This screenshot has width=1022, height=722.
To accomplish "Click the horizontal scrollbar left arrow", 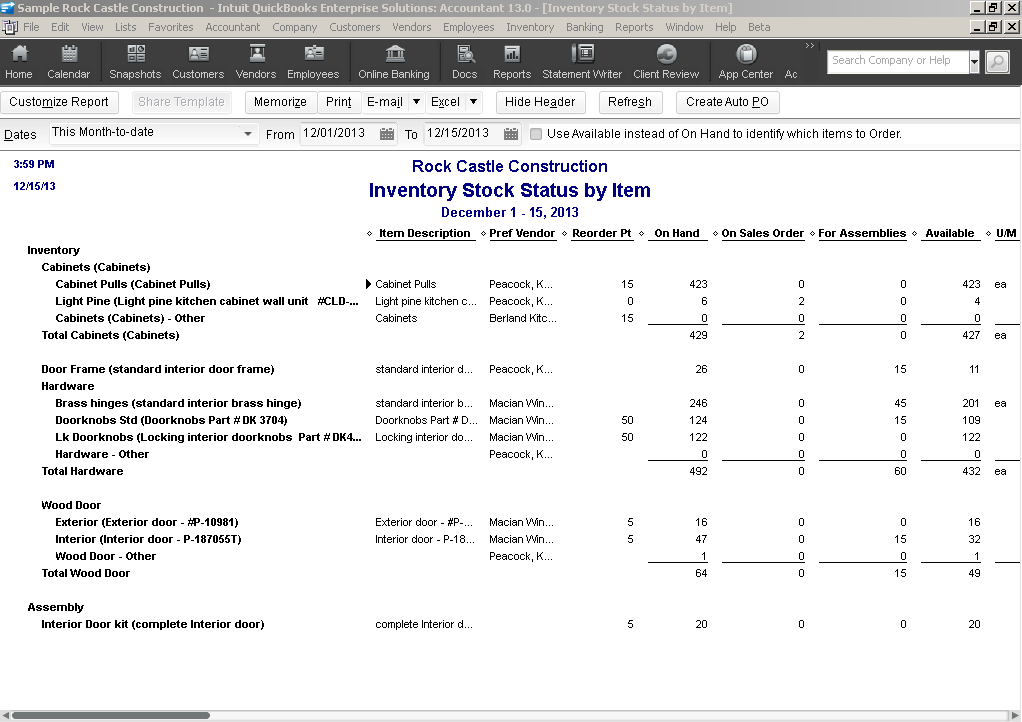I will [x=5, y=715].
